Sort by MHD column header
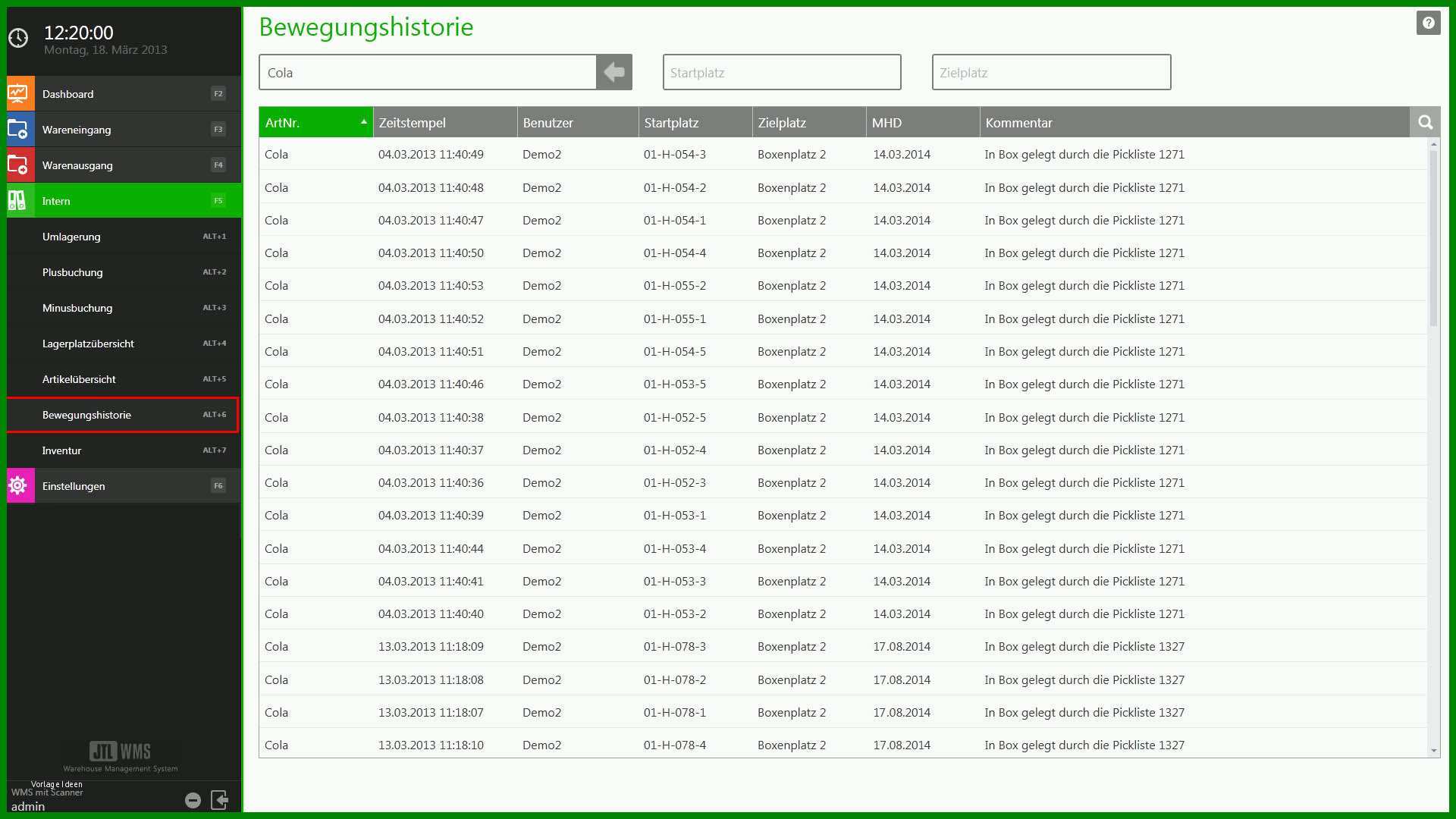Viewport: 1456px width, 819px height. pyautogui.click(x=923, y=122)
